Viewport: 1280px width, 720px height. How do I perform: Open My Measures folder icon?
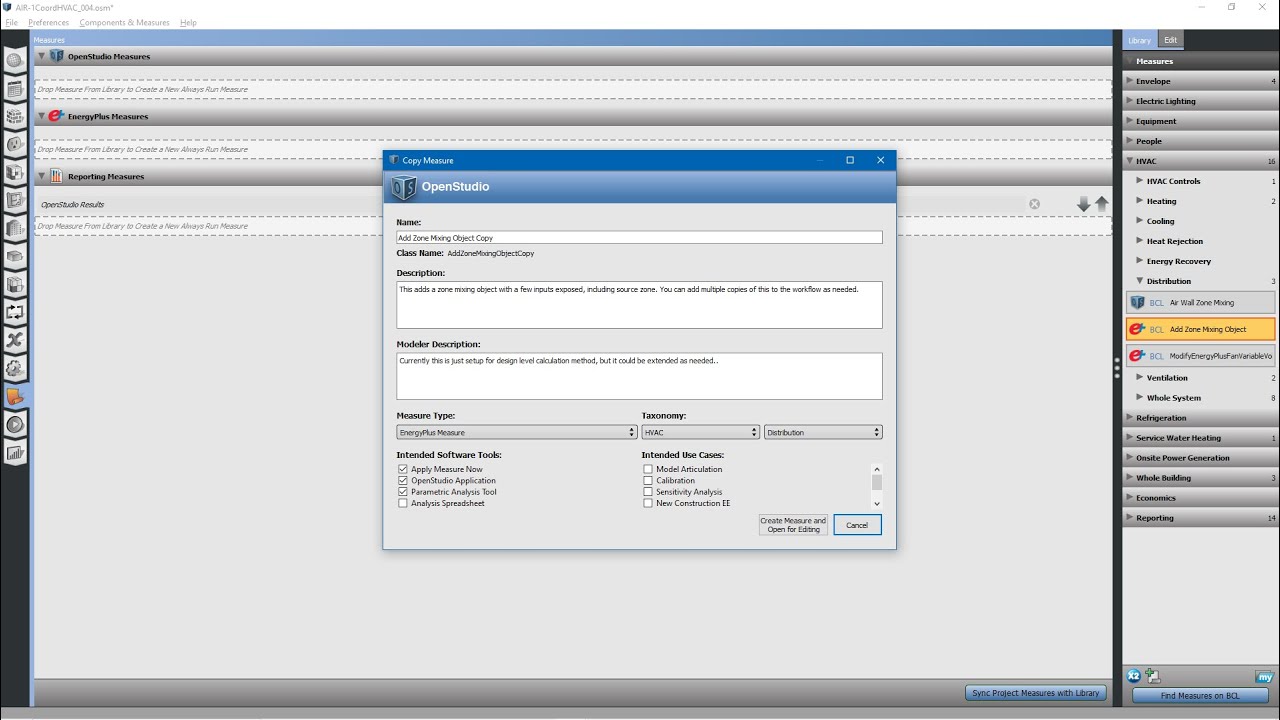[x=1264, y=677]
